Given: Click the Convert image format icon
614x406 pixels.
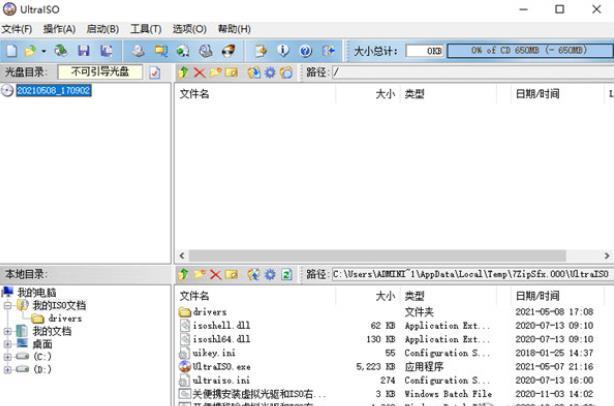Looking at the screenshot, I should (x=161, y=51).
